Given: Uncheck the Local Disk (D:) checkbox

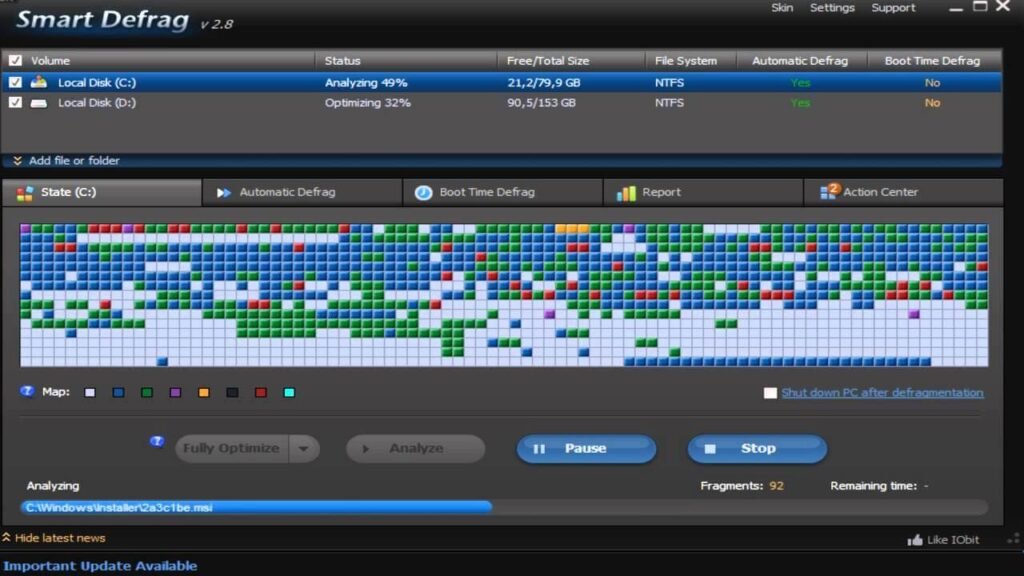Looking at the screenshot, I should pos(15,103).
